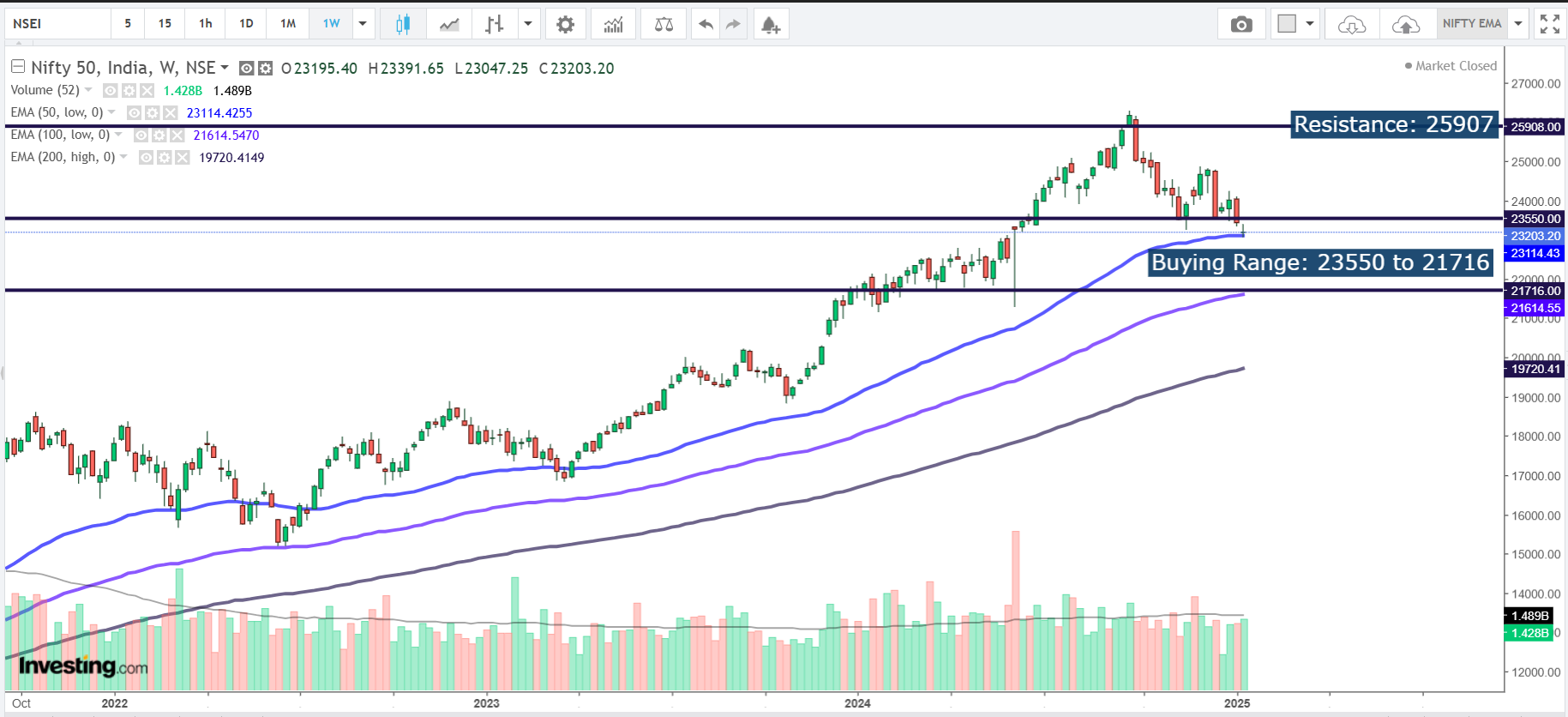Click the 1.489B volume axis label

[x=1529, y=616]
